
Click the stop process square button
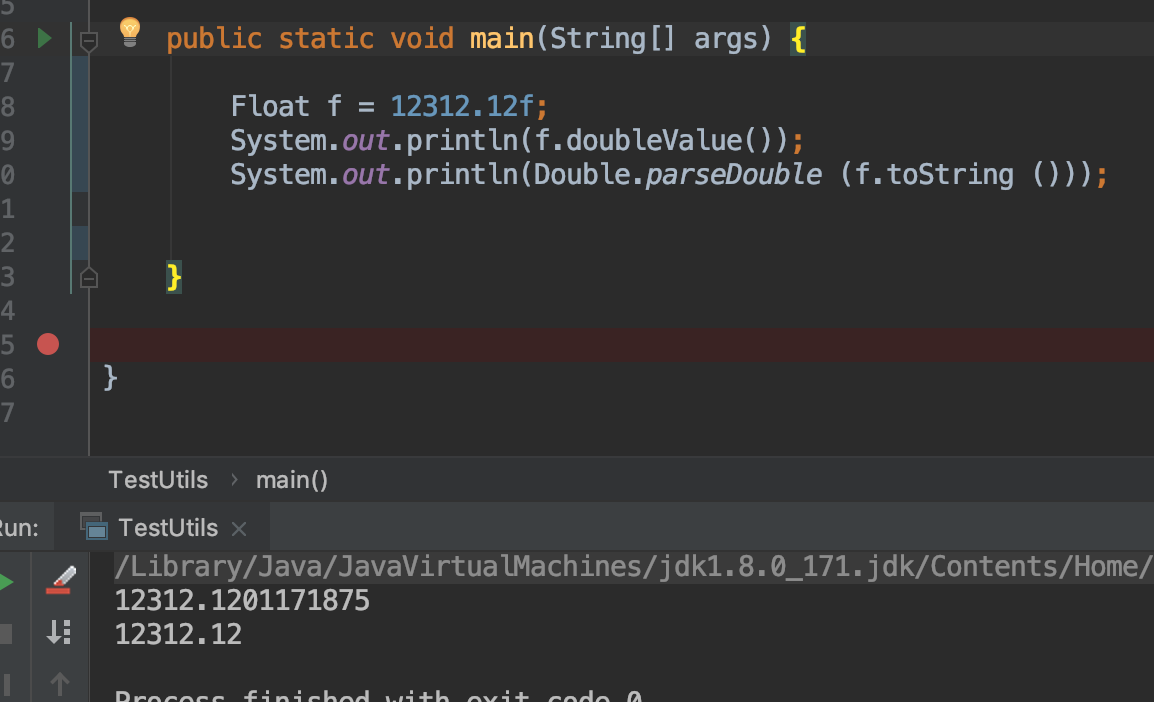(x=6, y=634)
